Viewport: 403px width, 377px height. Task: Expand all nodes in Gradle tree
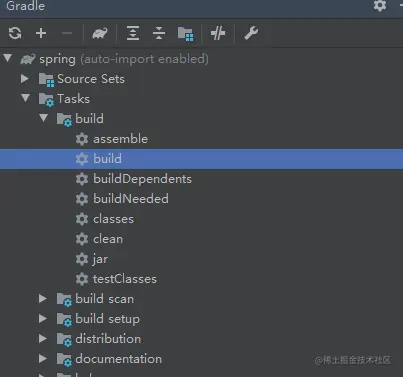pyautogui.click(x=133, y=33)
